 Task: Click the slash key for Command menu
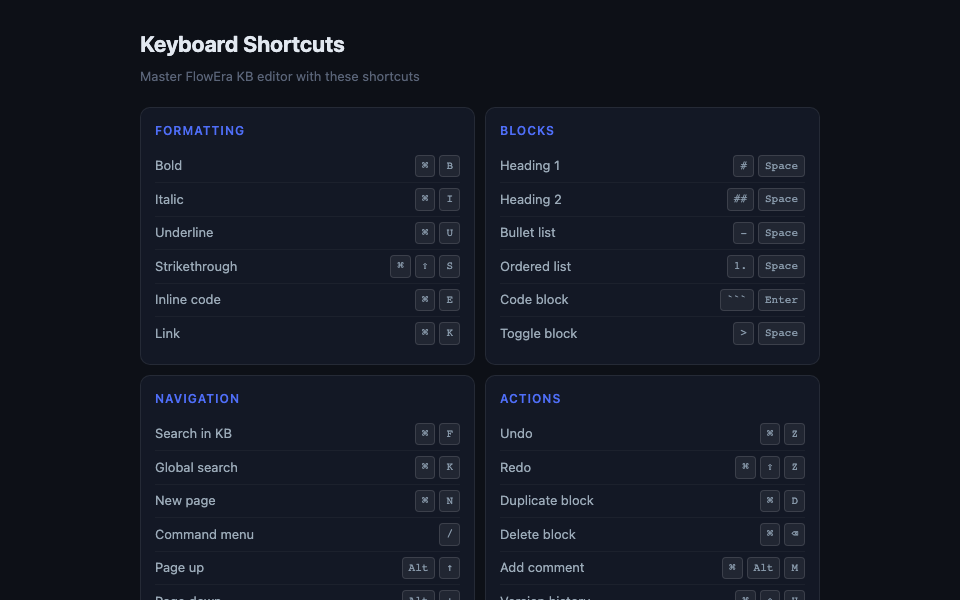point(449,534)
